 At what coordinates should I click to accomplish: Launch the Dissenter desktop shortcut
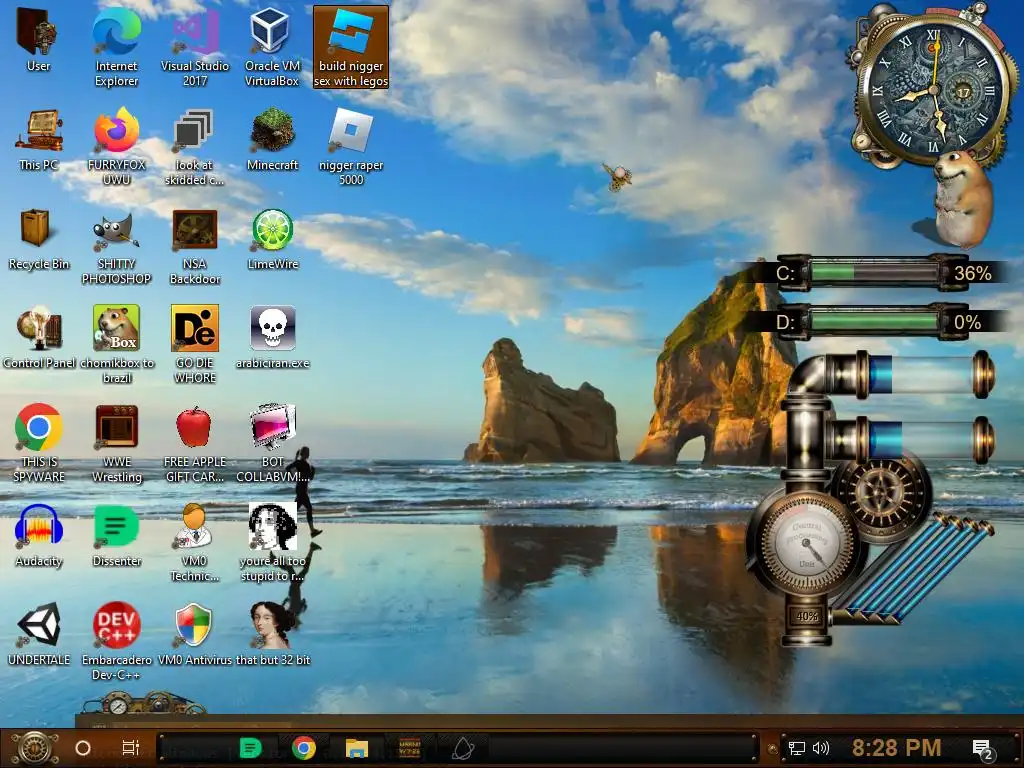click(116, 536)
